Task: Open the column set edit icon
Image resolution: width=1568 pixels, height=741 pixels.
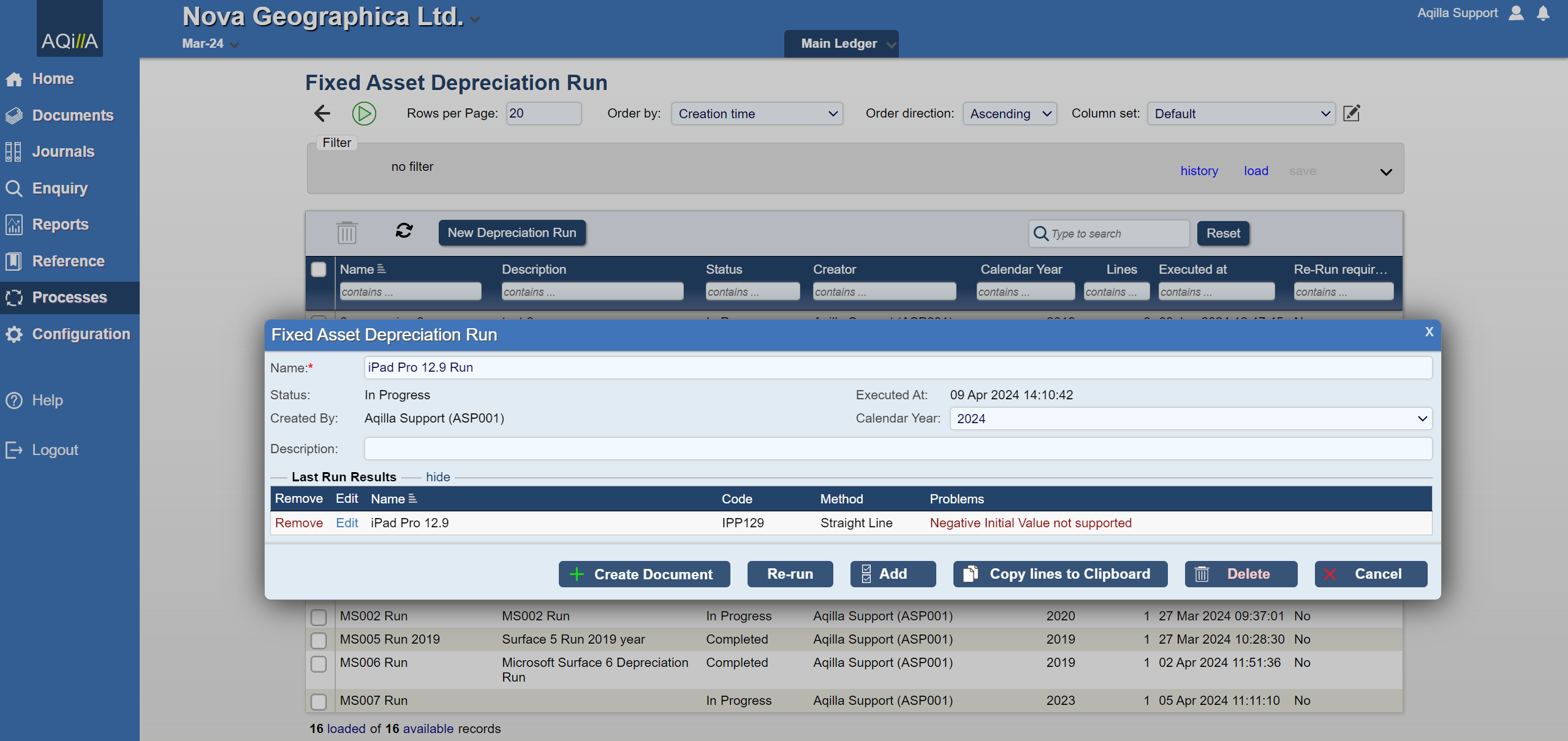Action: click(x=1351, y=113)
